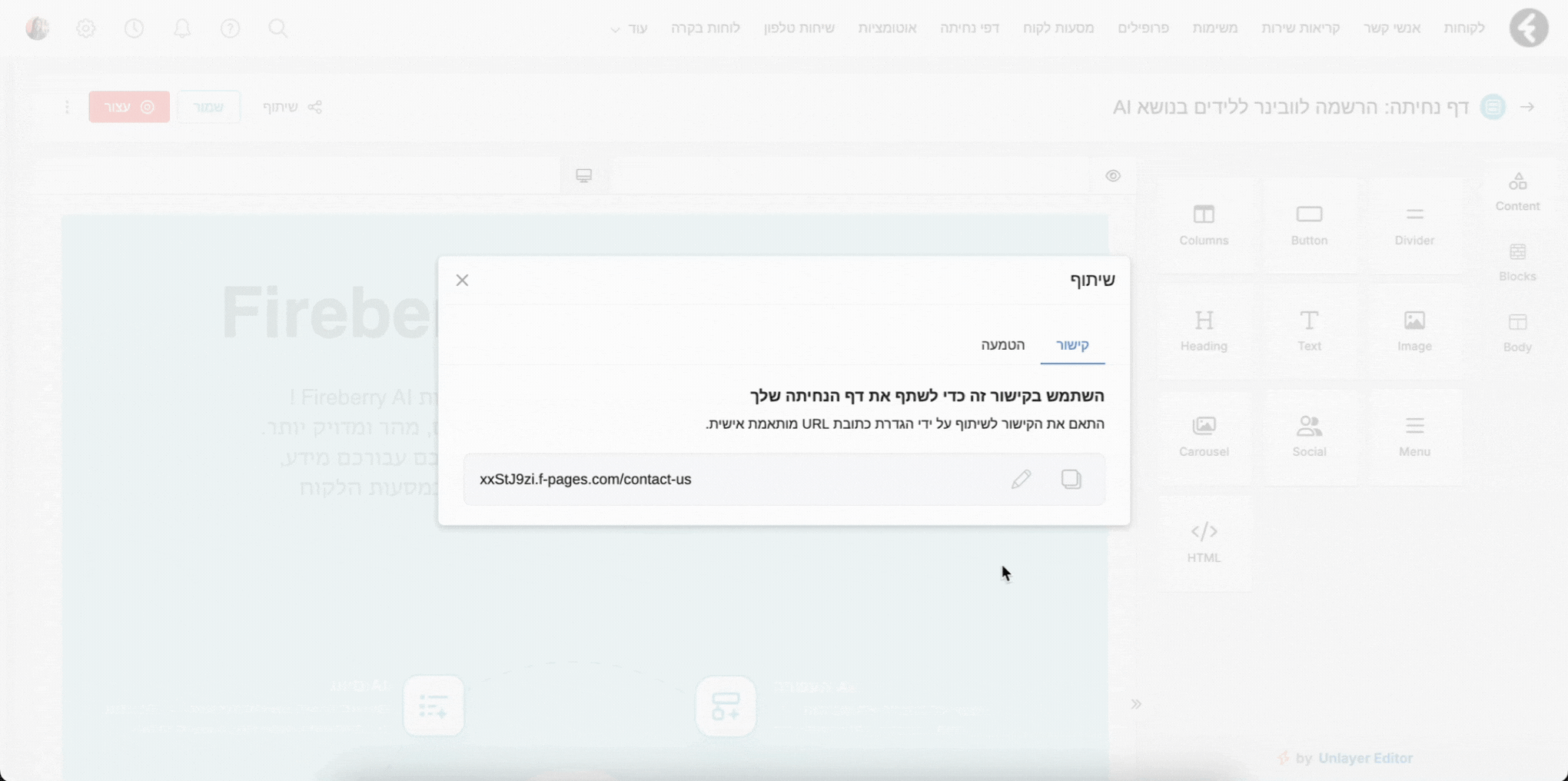Image resolution: width=1568 pixels, height=781 pixels.
Task: Click the שמור save button
Action: [x=208, y=107]
